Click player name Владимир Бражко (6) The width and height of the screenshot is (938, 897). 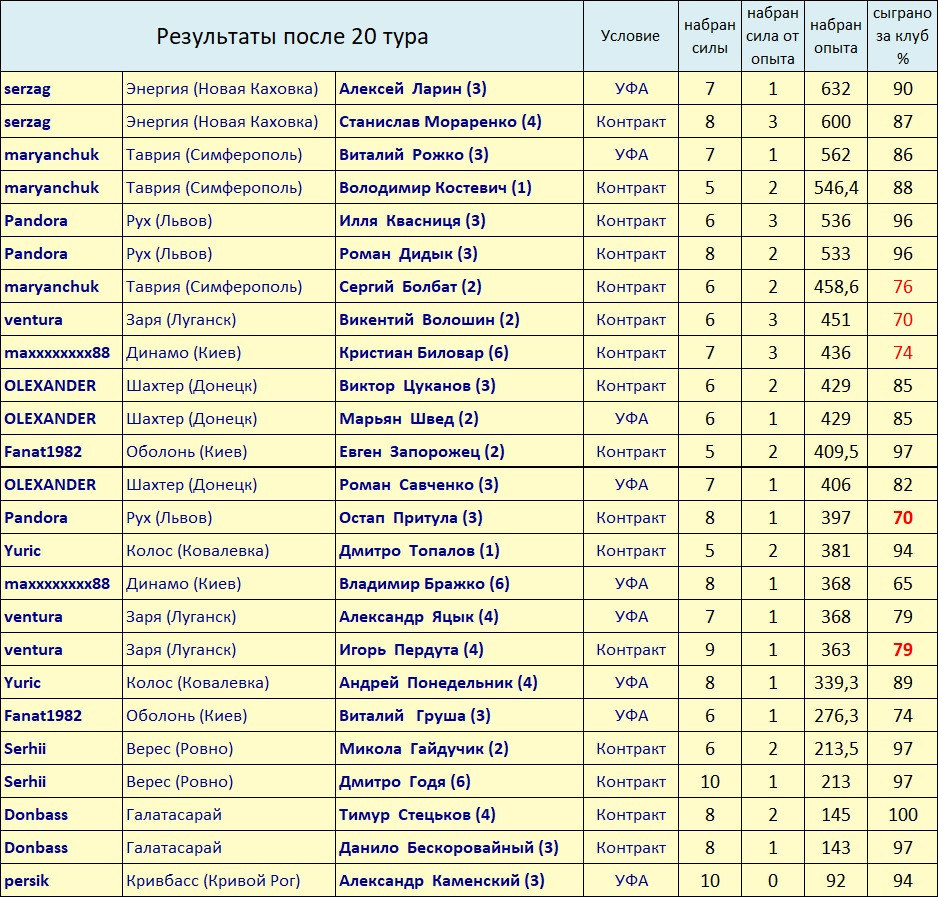tap(424, 583)
